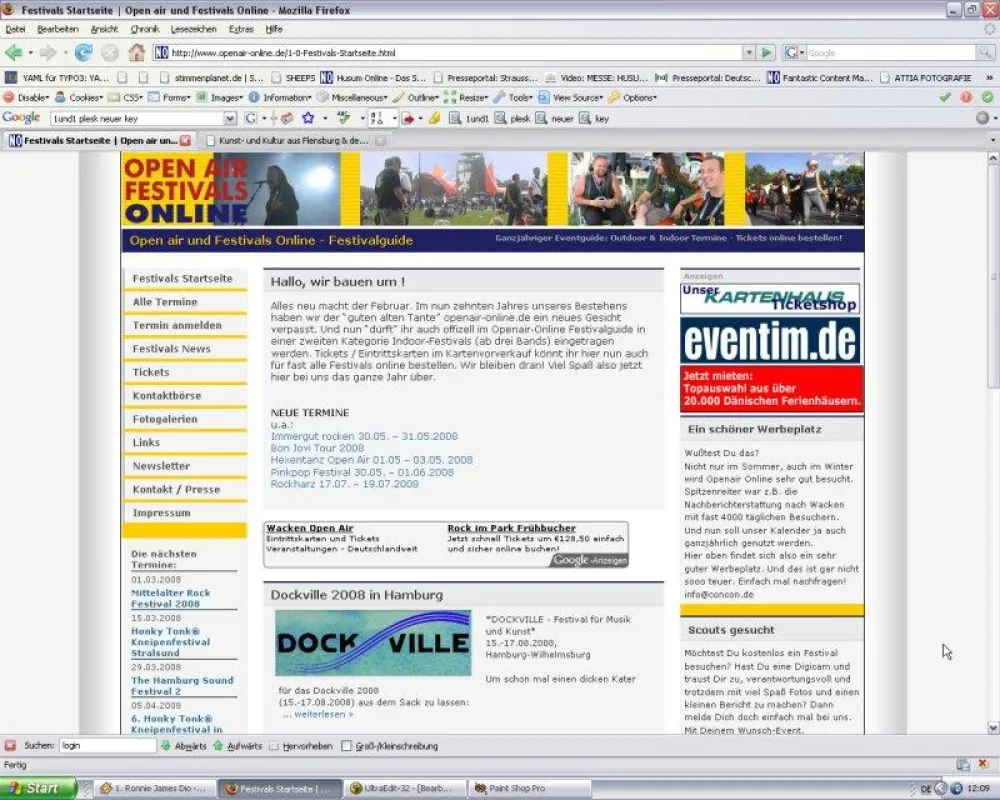Click Abwärts to find the next match

184,746
